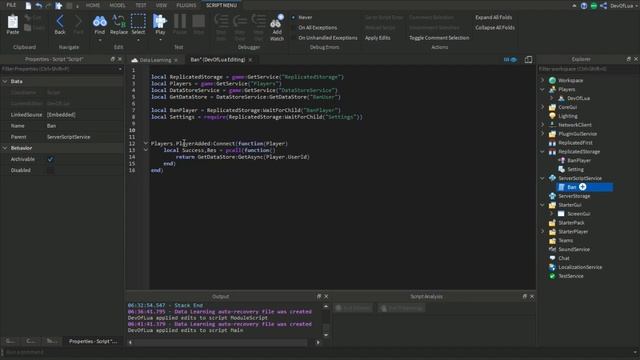Screen dimensions: 640x360
Task: Expand the Workspace tree node
Action: click(542, 80)
